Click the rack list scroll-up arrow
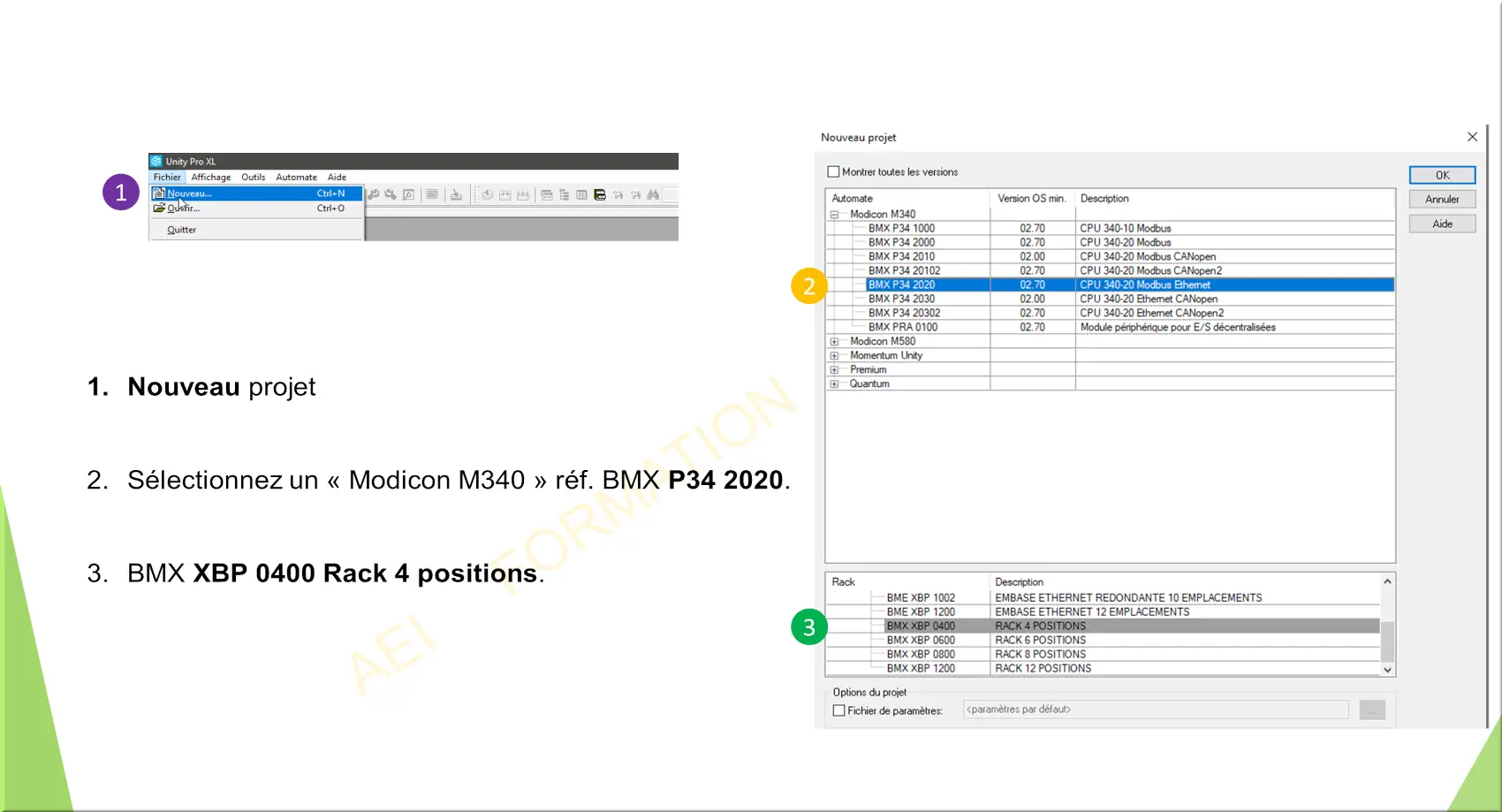1502x812 pixels. 1387,581
